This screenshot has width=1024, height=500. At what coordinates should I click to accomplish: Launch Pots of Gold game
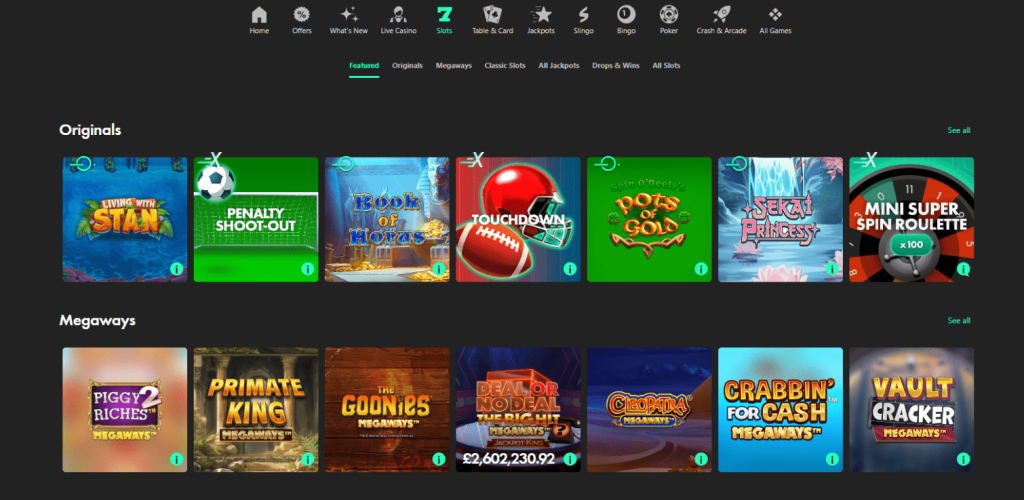pos(649,219)
